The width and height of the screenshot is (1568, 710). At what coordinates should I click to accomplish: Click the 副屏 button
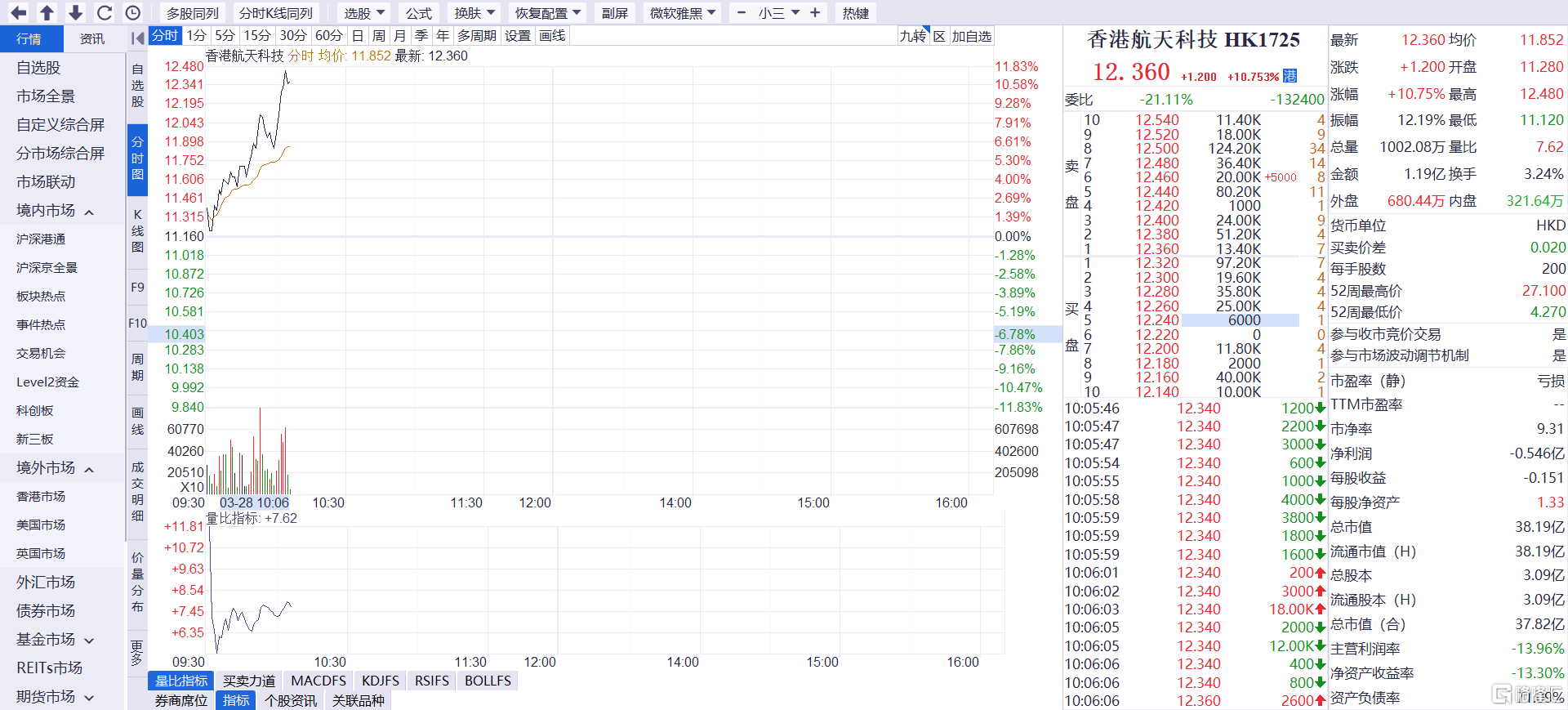(615, 13)
